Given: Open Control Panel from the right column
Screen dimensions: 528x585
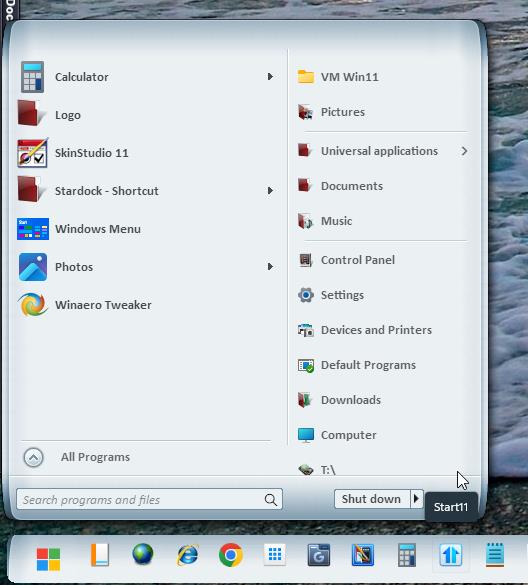Looking at the screenshot, I should 382,260.
